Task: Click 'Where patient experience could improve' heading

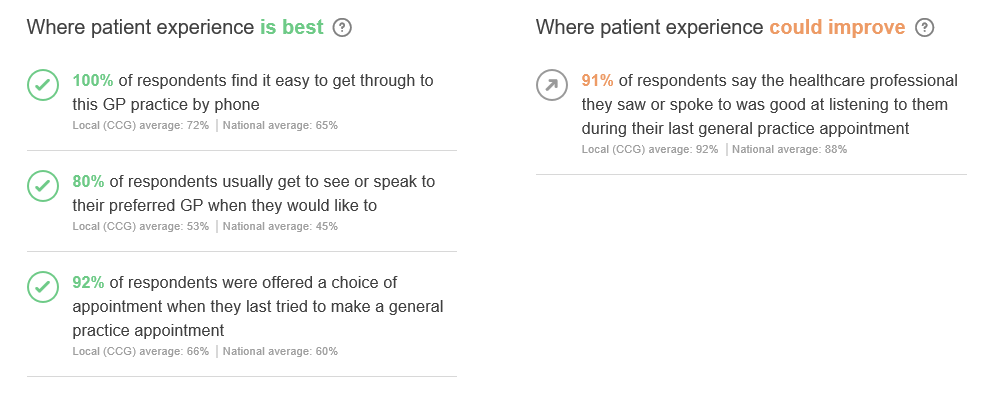Action: pos(720,28)
